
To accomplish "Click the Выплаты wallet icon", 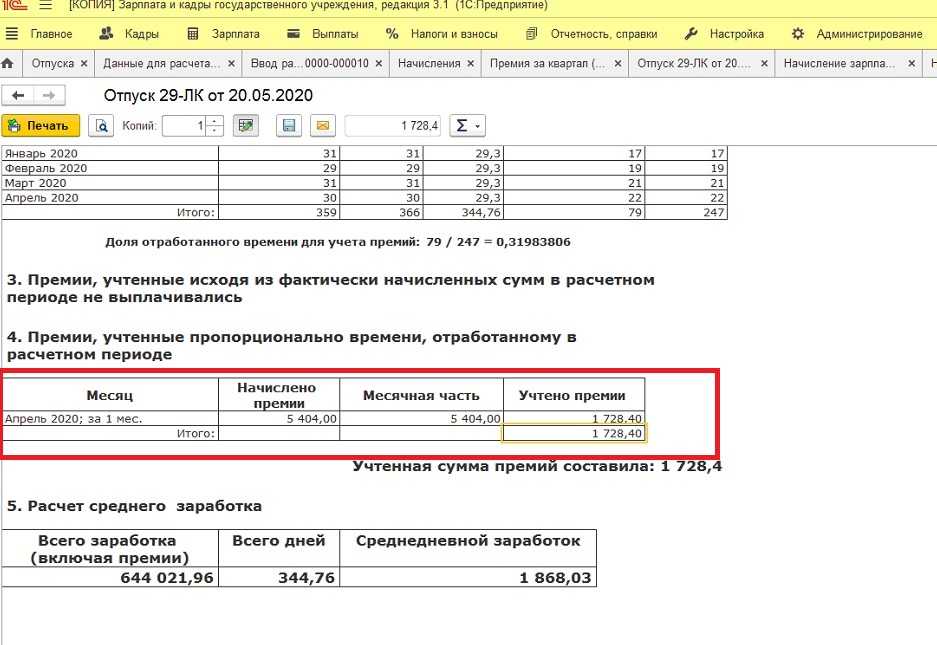I will (293, 34).
